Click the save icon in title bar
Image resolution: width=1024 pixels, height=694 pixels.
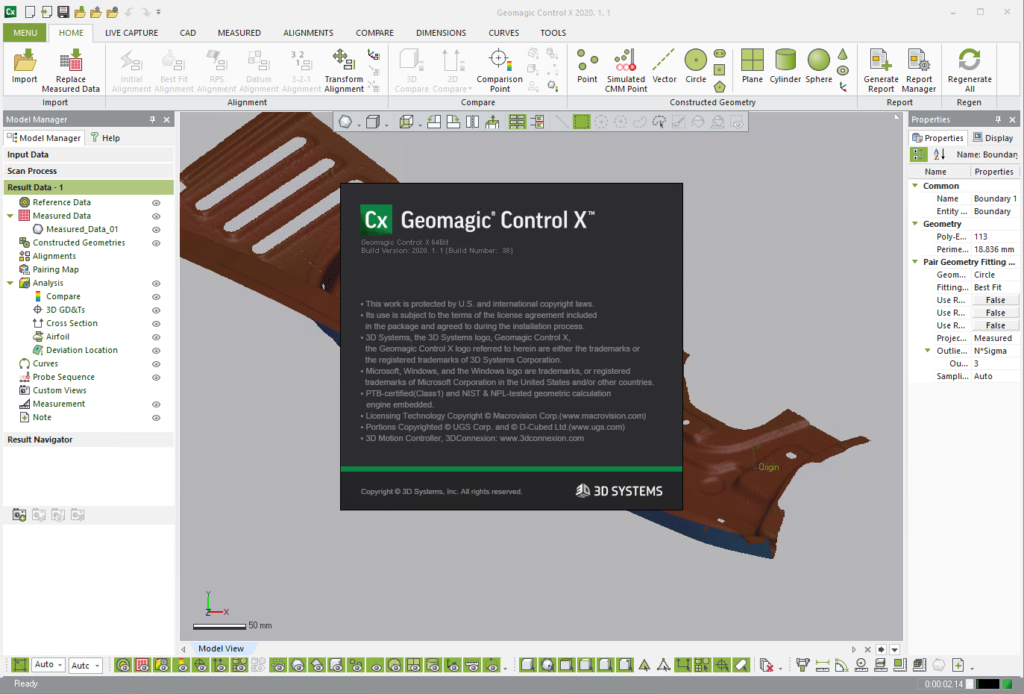(63, 12)
